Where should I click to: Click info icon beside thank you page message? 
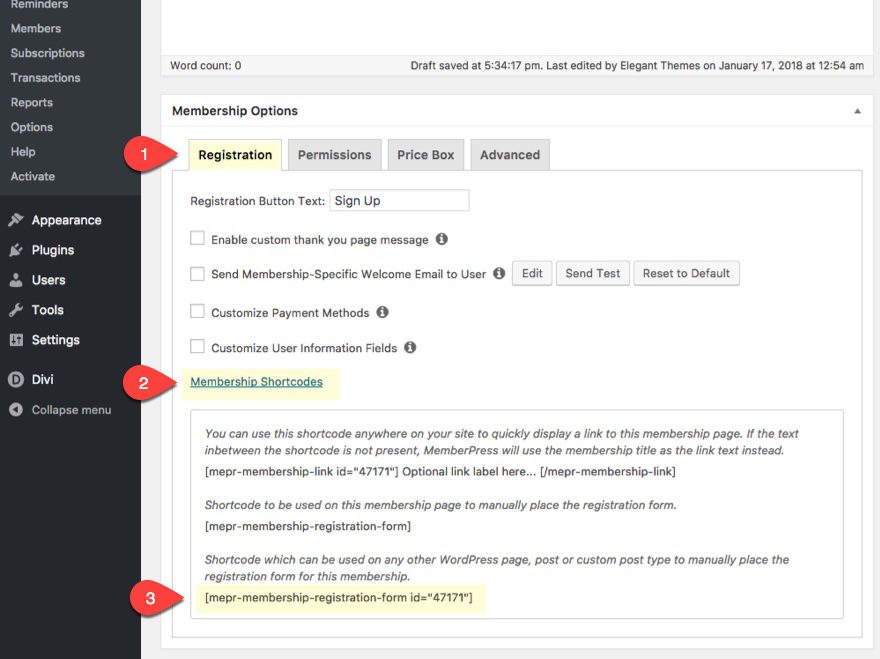(442, 239)
